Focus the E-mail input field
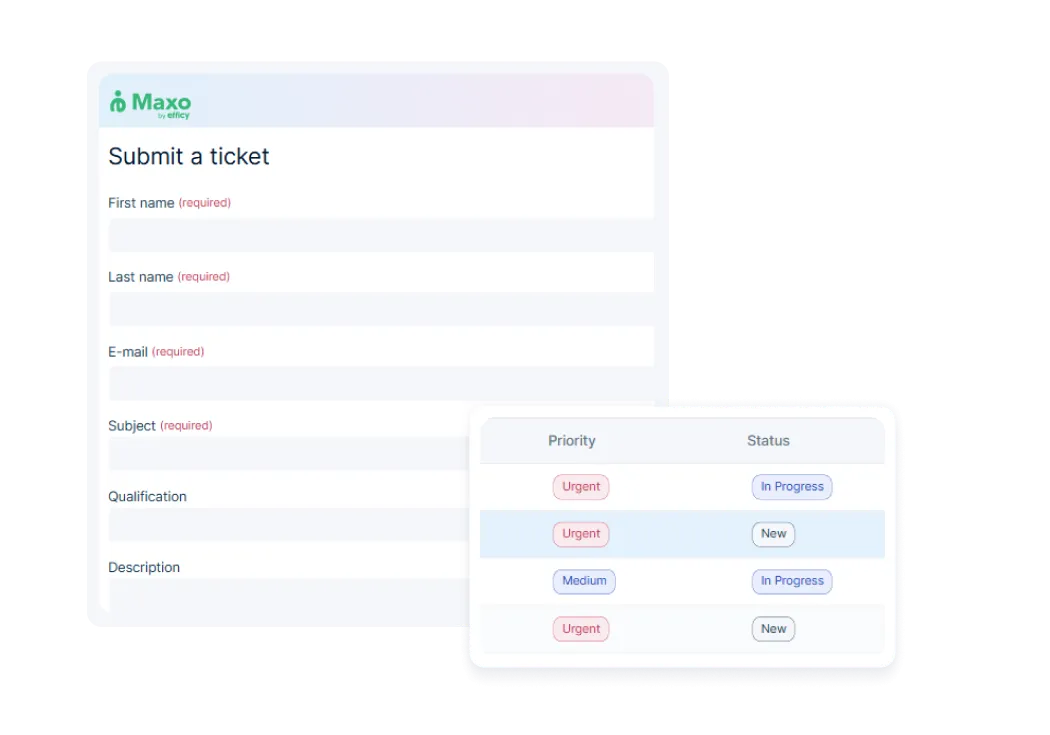Screen dimensions: 1050x735 point(381,384)
